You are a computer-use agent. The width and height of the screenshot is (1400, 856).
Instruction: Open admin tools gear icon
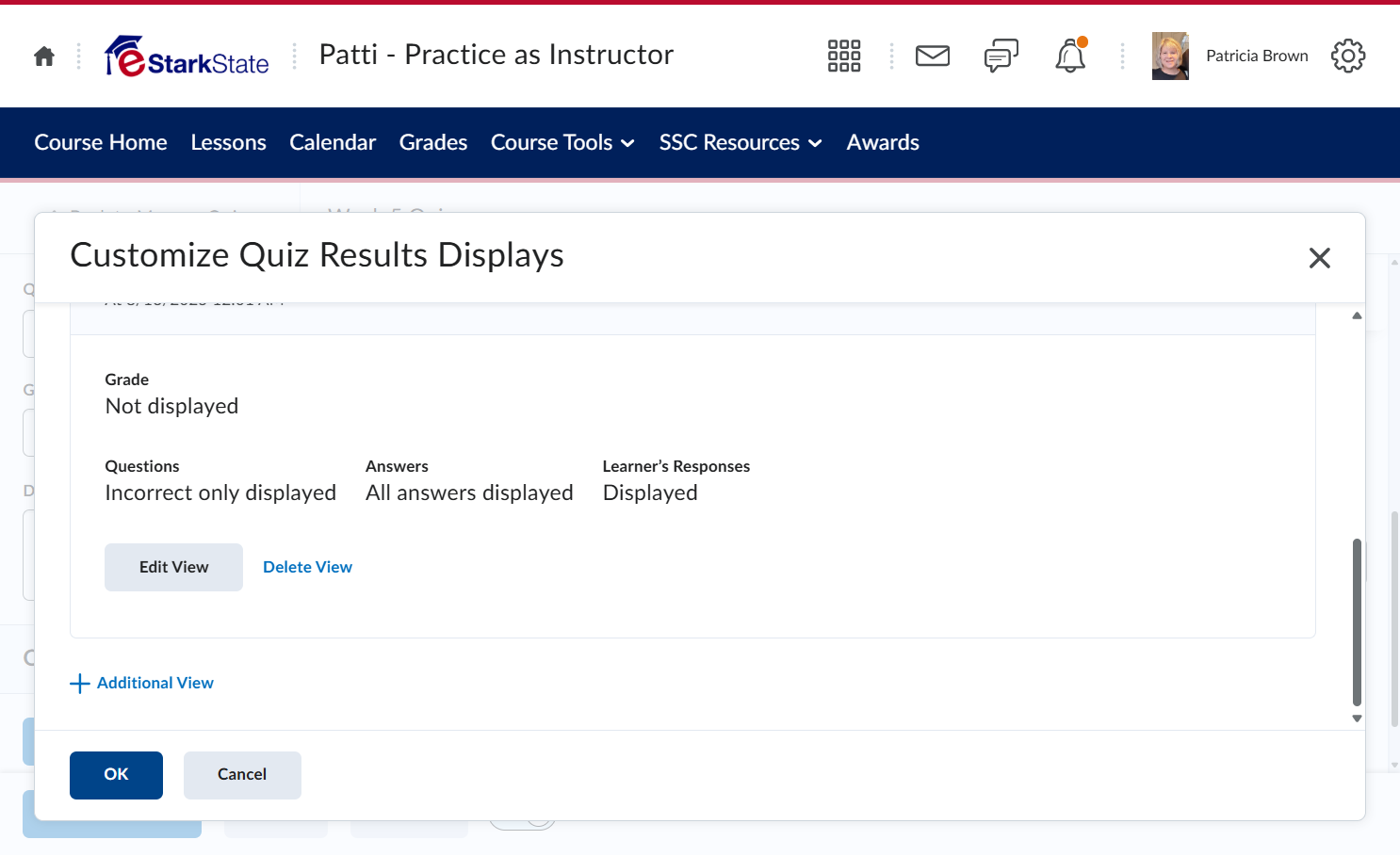[1348, 56]
